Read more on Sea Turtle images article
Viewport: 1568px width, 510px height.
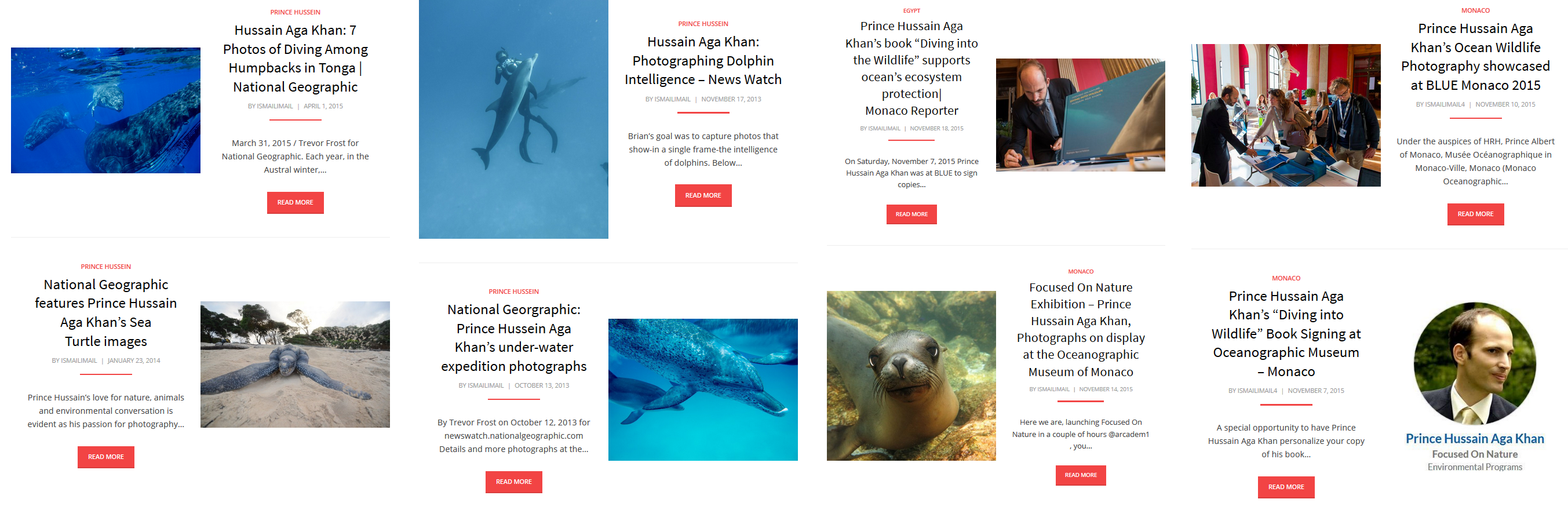[106, 457]
